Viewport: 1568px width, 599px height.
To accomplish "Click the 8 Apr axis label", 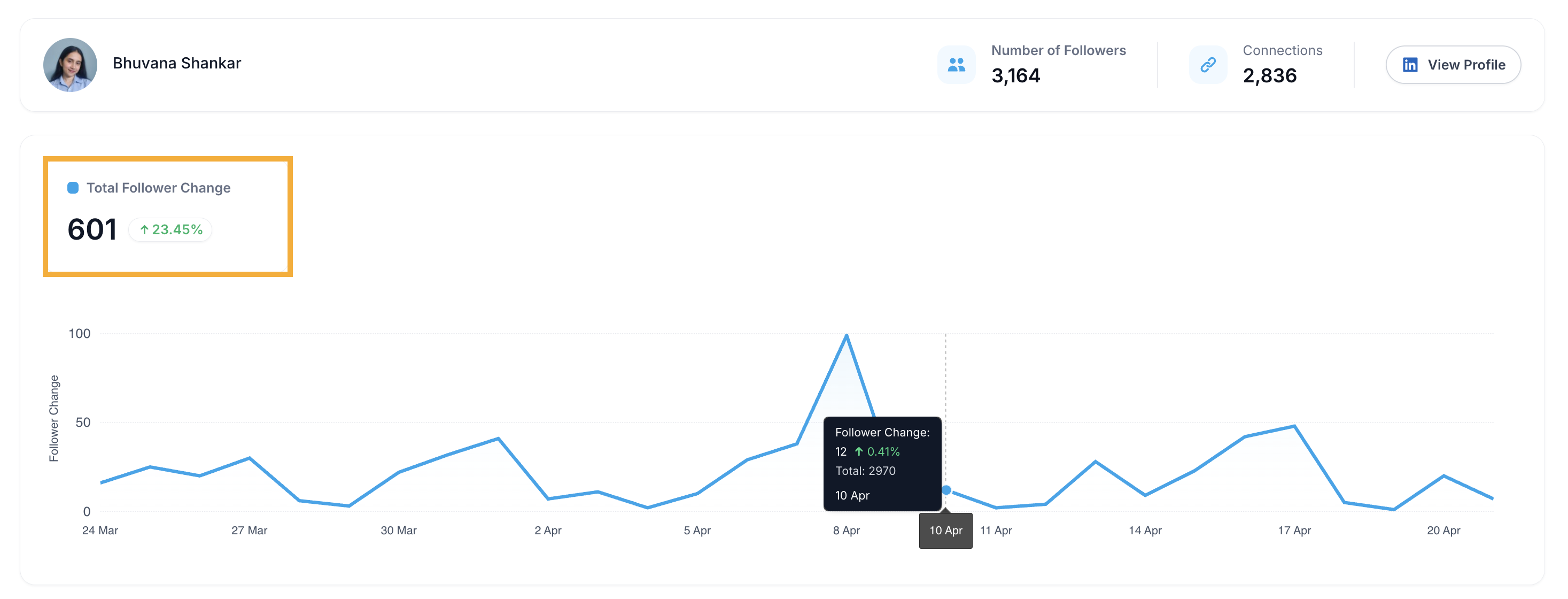I will click(846, 531).
